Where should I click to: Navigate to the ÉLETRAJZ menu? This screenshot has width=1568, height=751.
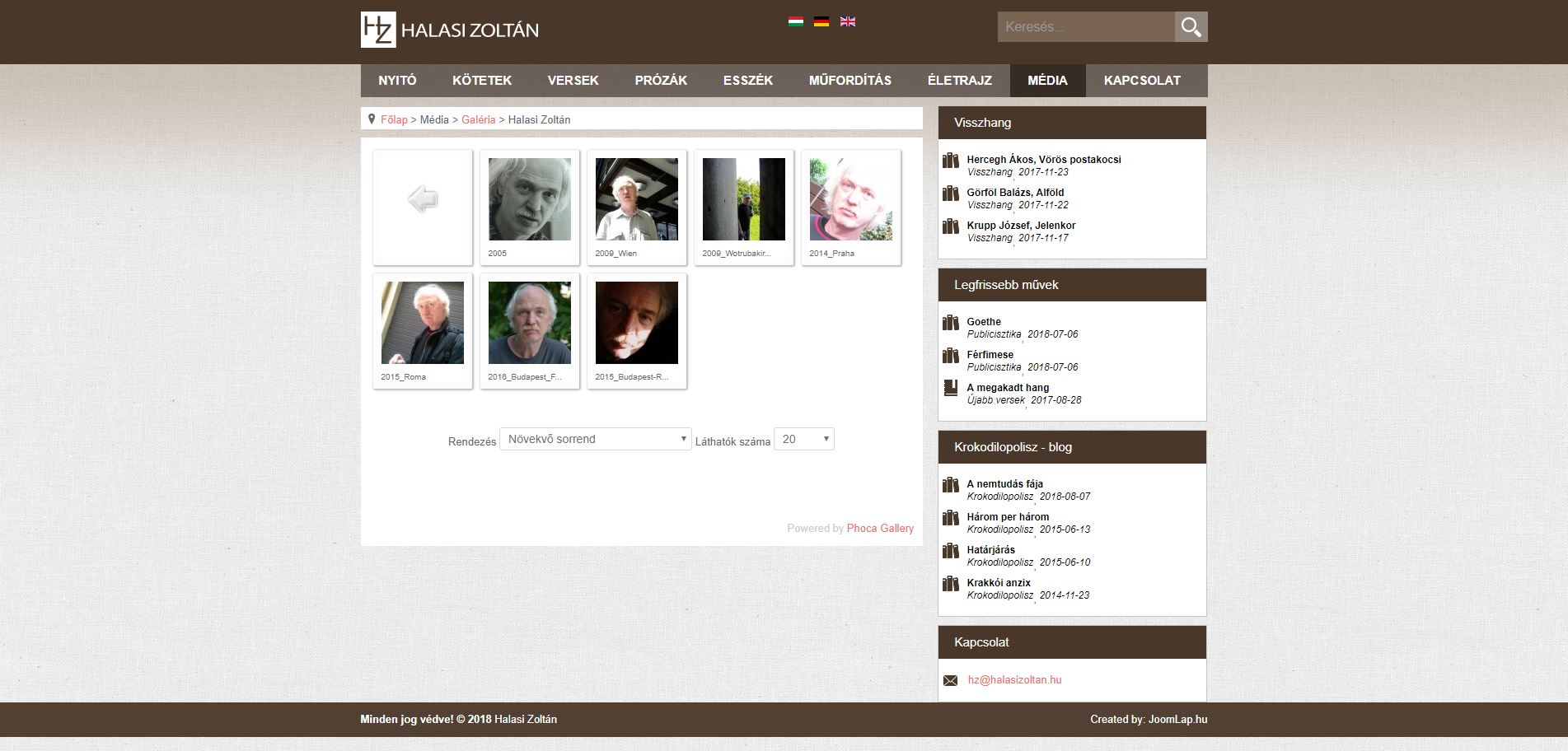959,81
